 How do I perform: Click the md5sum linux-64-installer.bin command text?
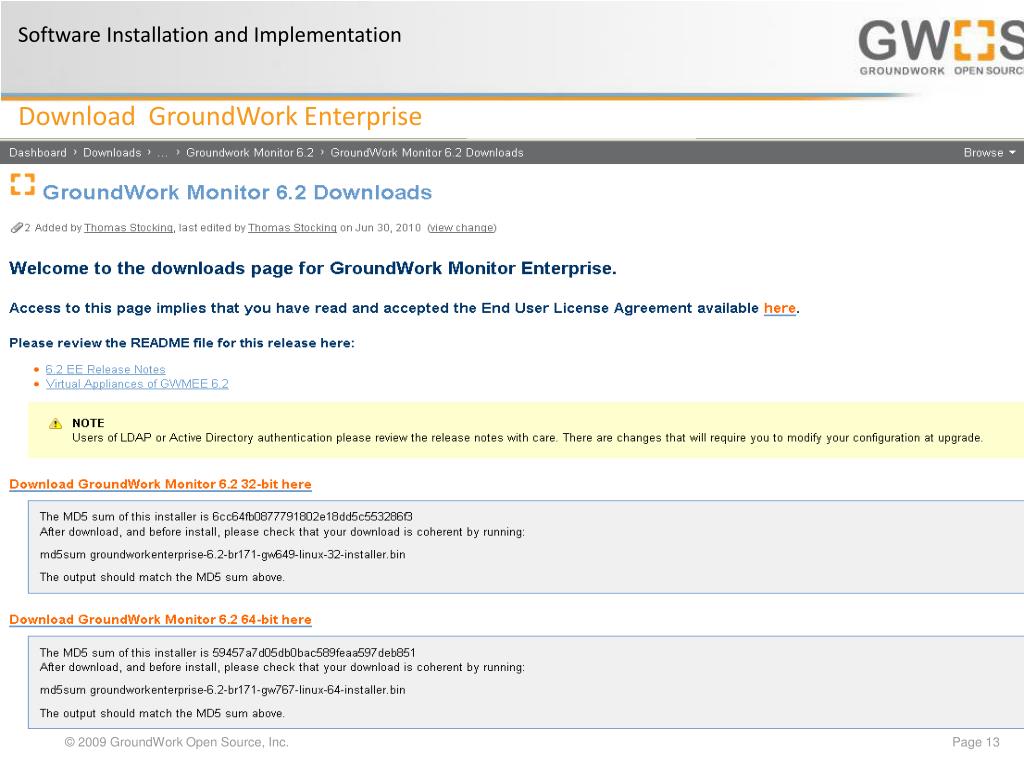[222, 690]
